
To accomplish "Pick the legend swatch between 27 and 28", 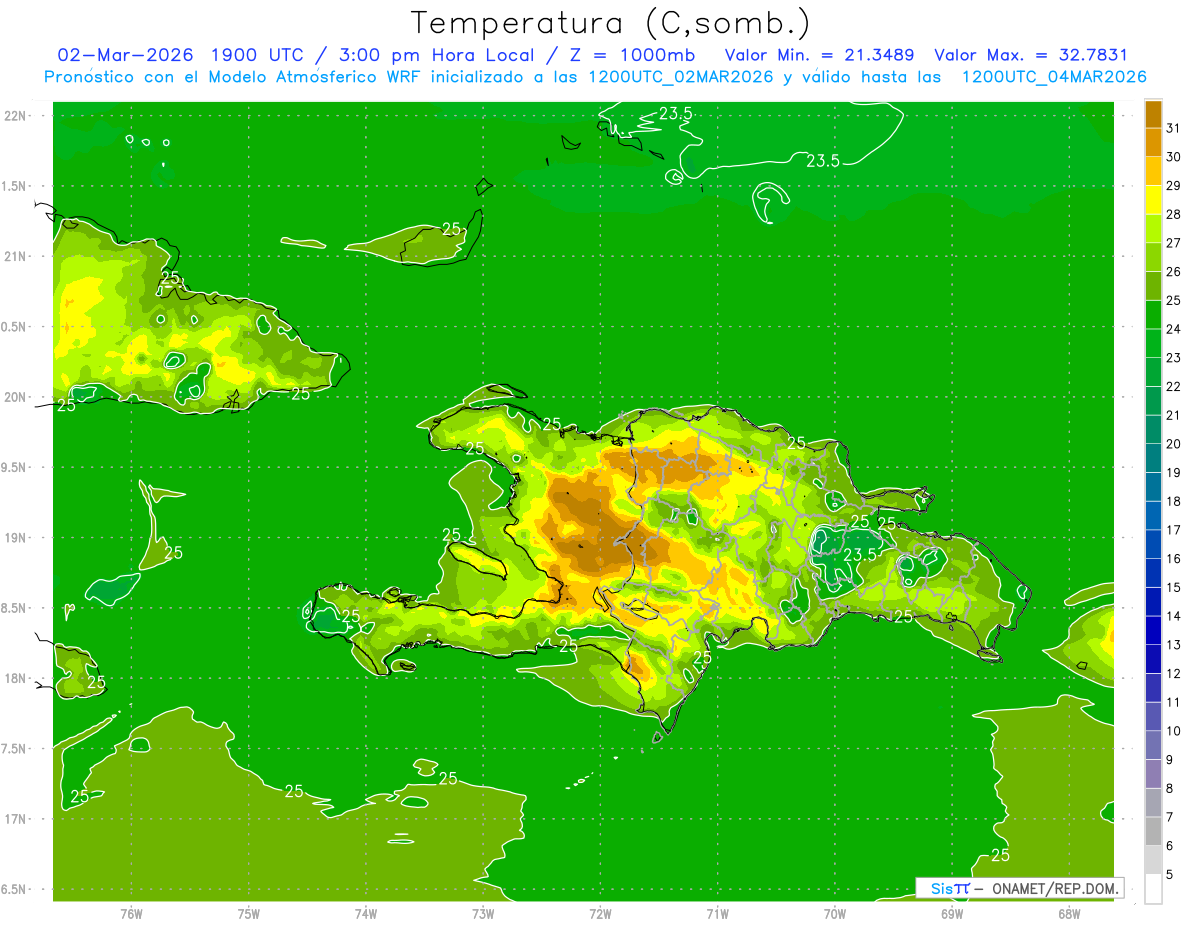I will click(x=1153, y=228).
